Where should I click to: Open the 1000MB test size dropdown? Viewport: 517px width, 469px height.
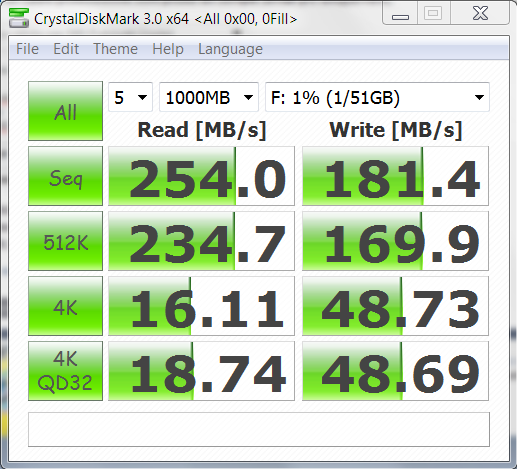[209, 97]
